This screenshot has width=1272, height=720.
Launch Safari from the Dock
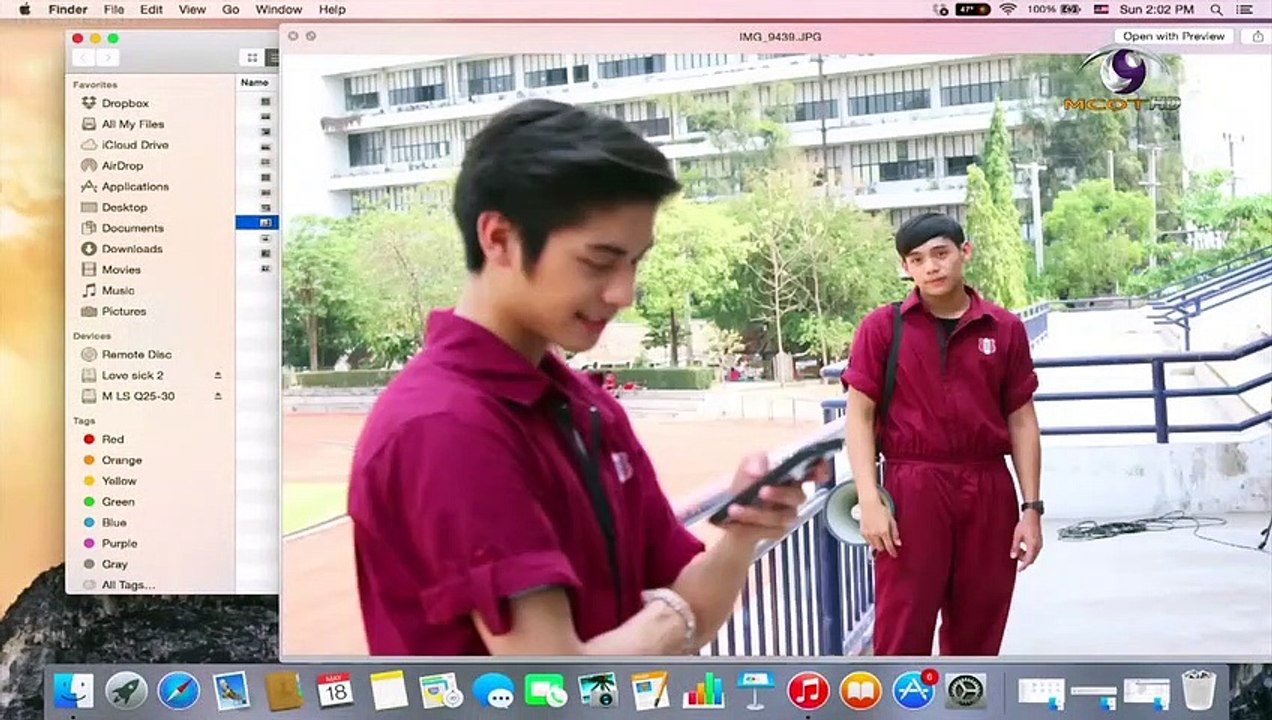[179, 690]
